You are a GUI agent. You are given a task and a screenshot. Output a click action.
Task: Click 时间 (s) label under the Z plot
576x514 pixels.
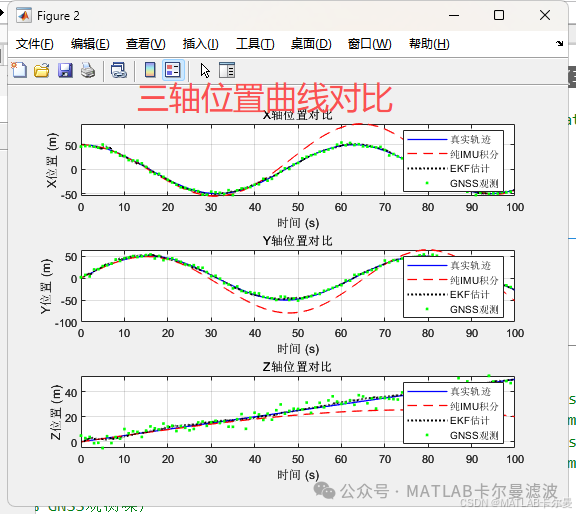298,475
